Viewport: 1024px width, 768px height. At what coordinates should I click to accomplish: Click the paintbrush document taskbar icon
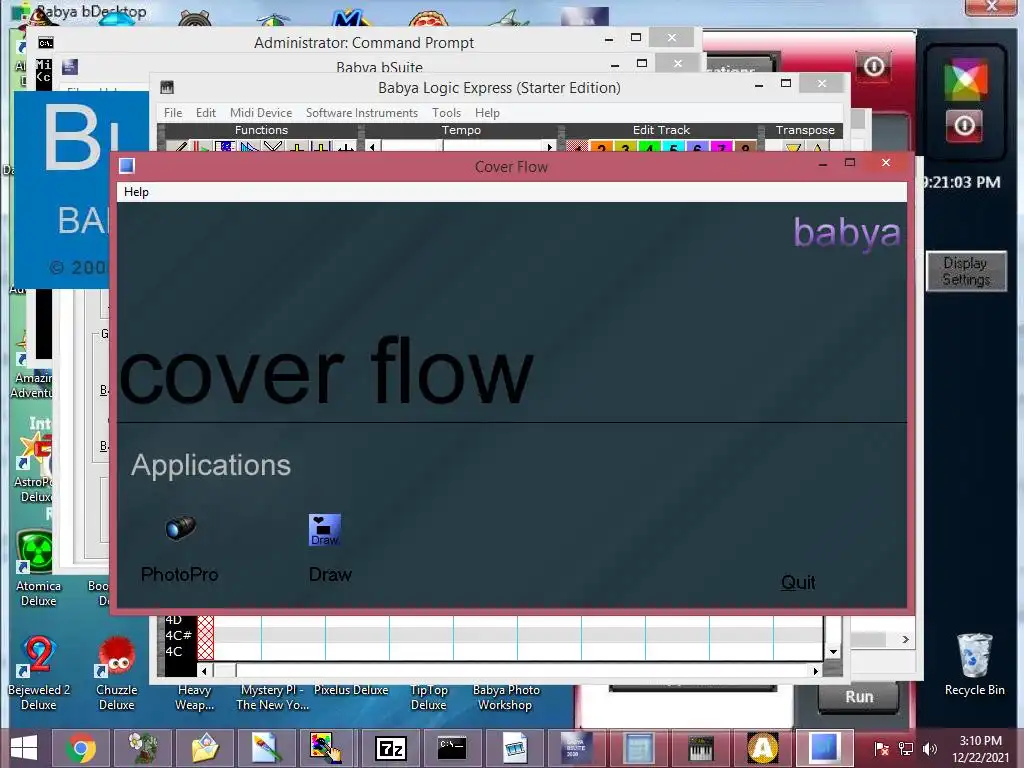point(267,748)
